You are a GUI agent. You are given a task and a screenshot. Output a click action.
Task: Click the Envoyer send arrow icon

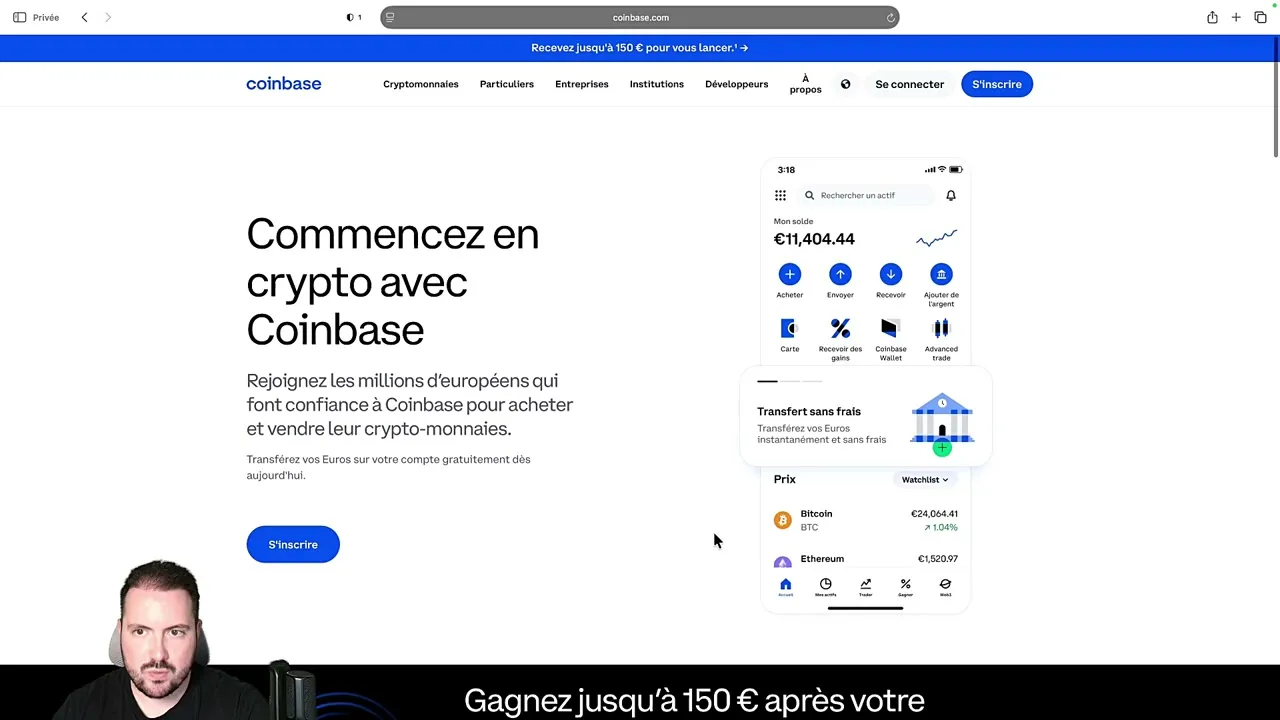pos(840,274)
